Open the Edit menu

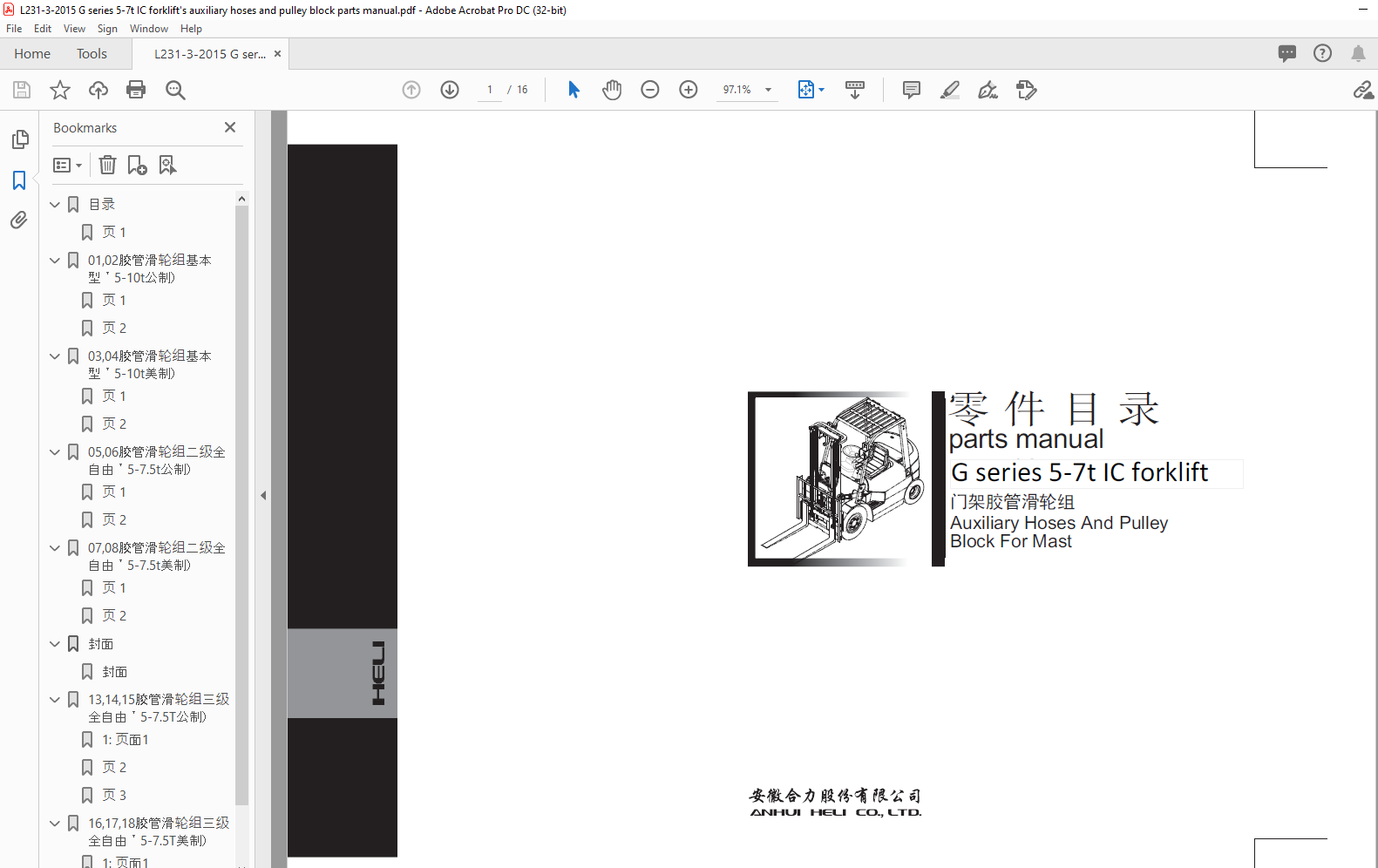point(43,29)
